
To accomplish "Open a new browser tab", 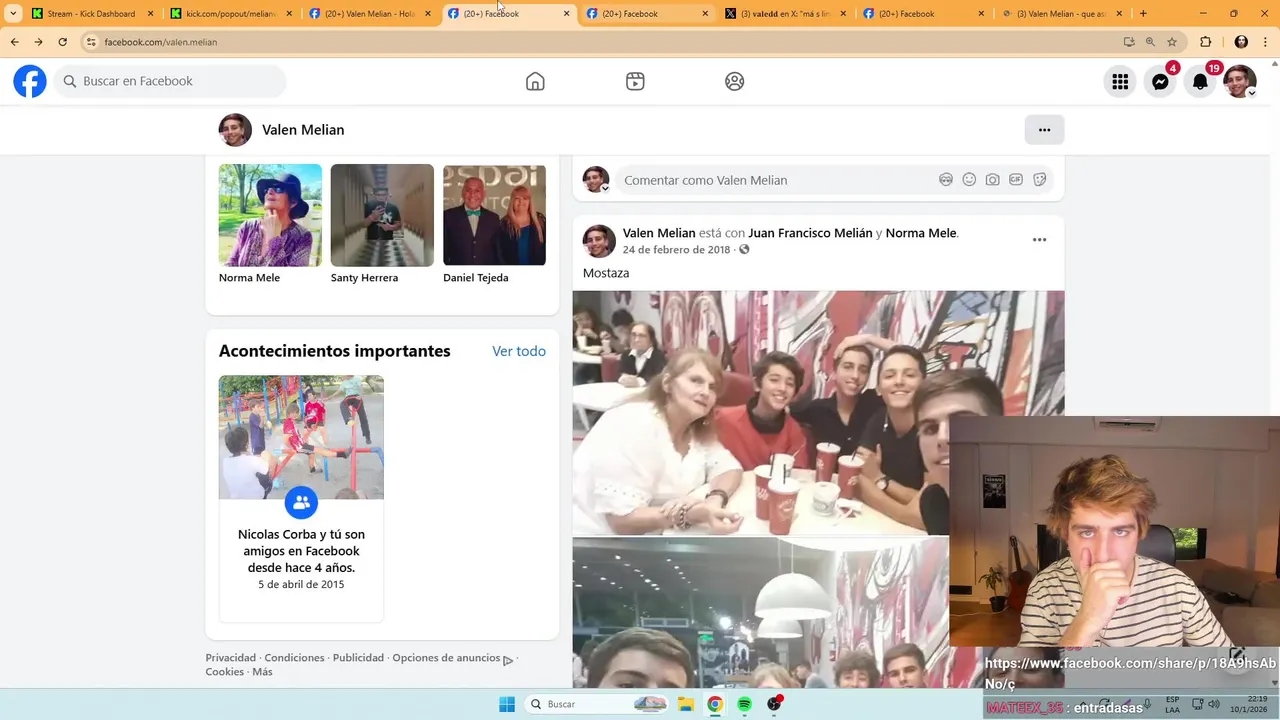I will coord(1143,14).
